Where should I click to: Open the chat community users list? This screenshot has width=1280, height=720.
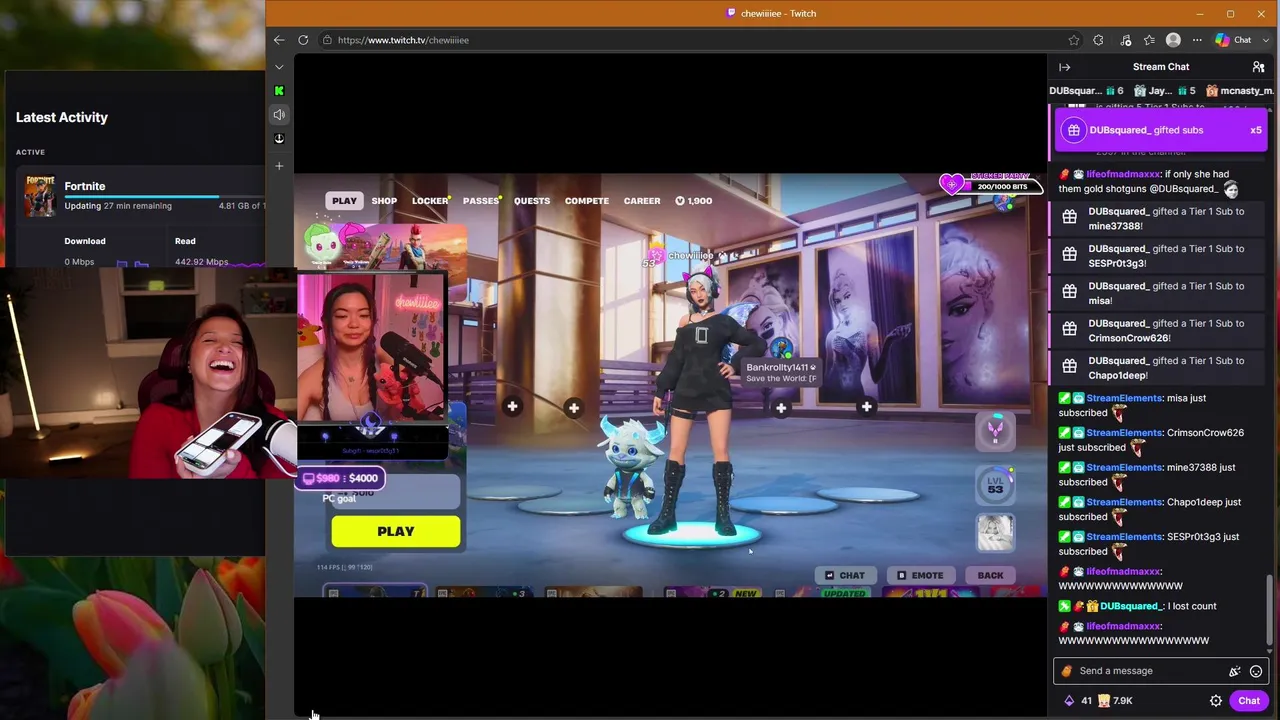[x=1258, y=67]
